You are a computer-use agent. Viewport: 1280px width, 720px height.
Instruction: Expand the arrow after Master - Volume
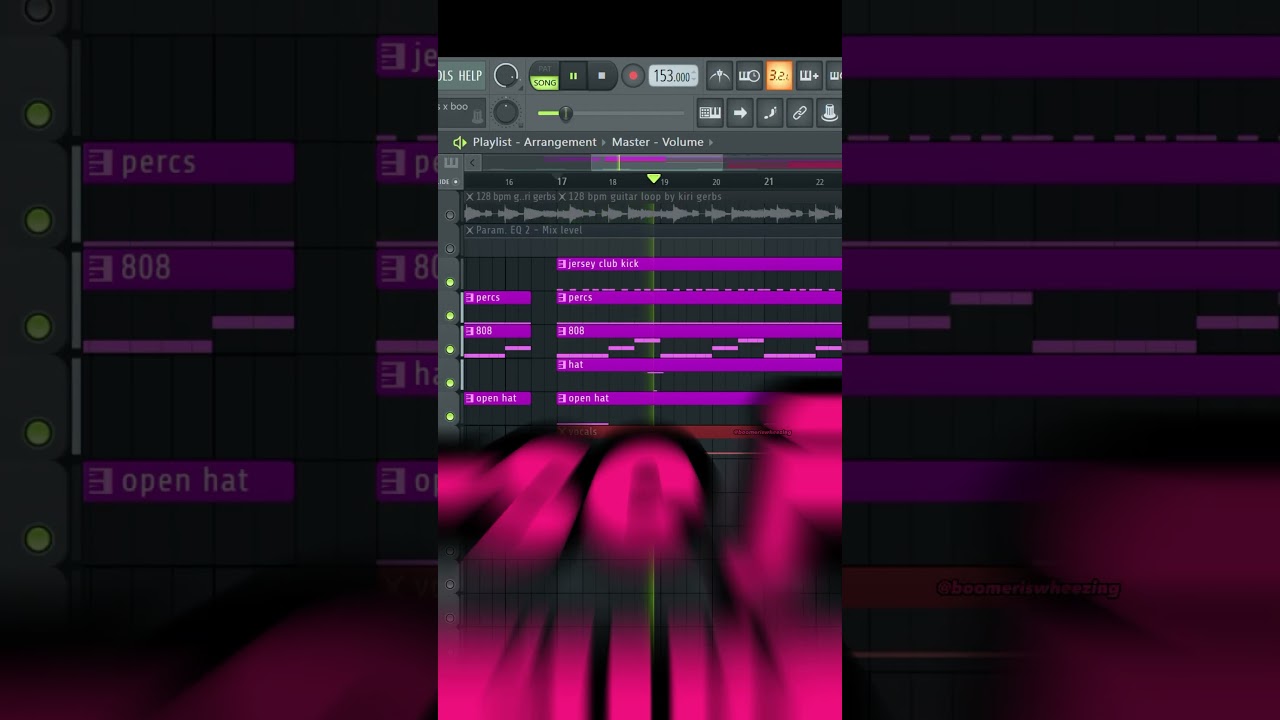(712, 143)
